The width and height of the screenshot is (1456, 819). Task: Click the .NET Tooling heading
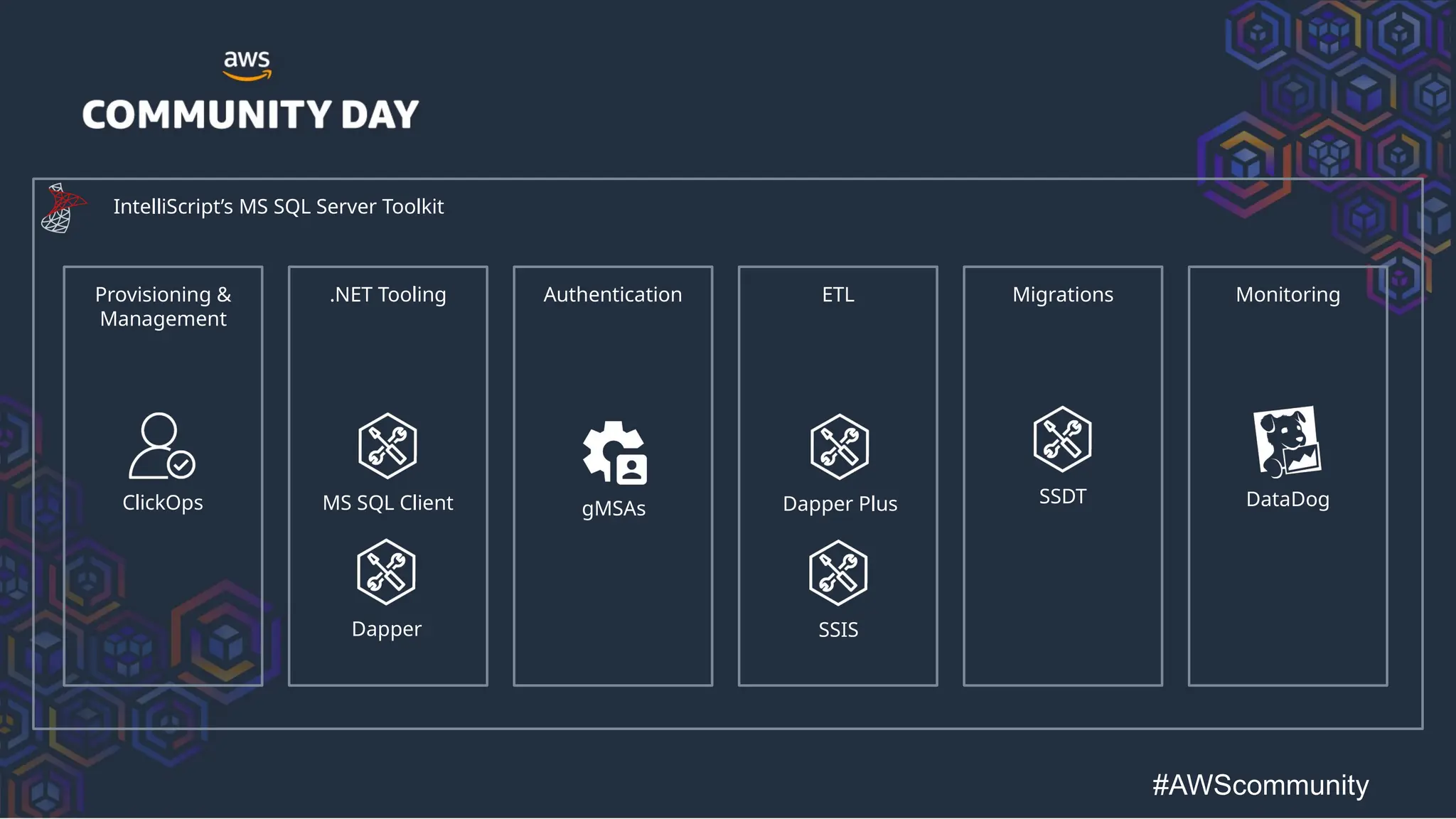click(387, 294)
